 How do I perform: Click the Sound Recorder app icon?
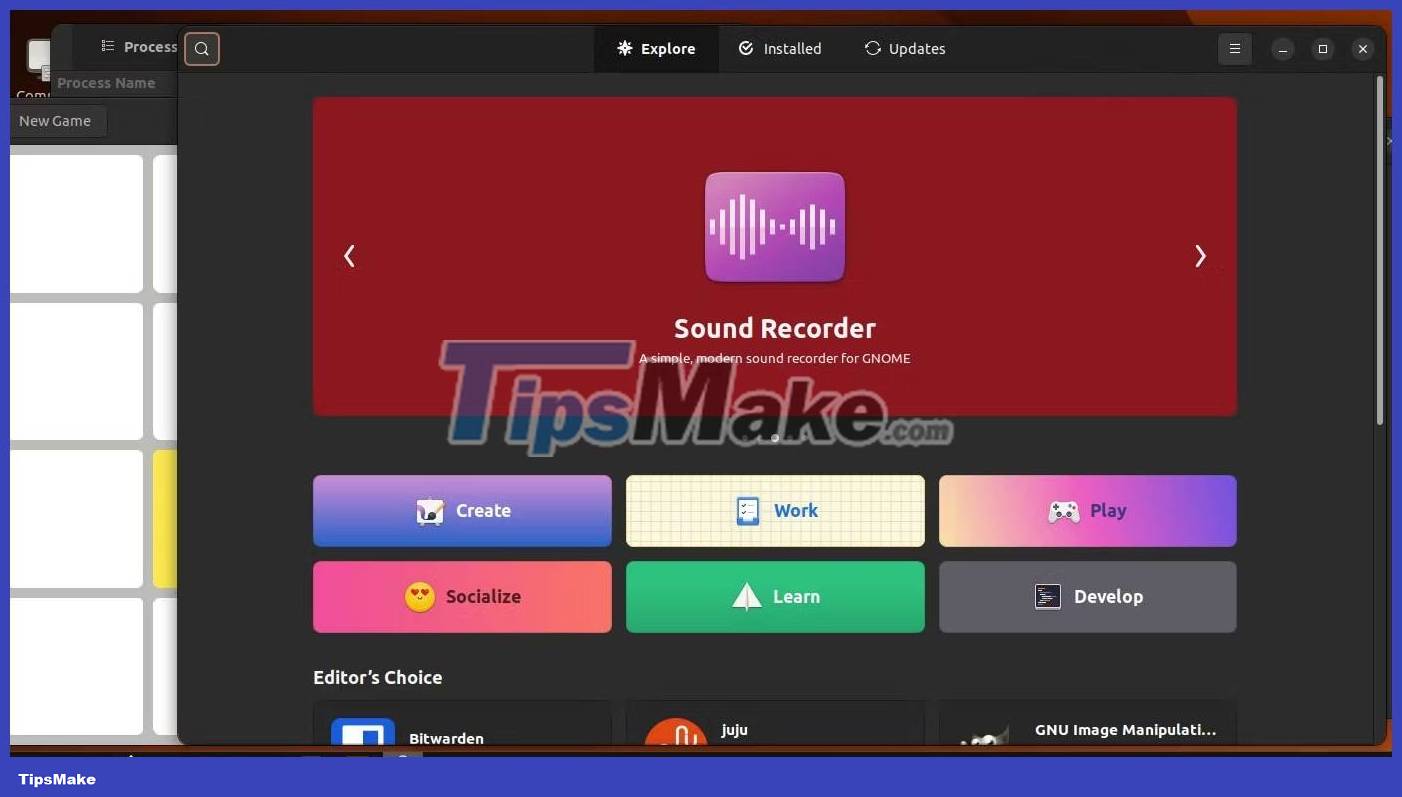click(x=775, y=227)
